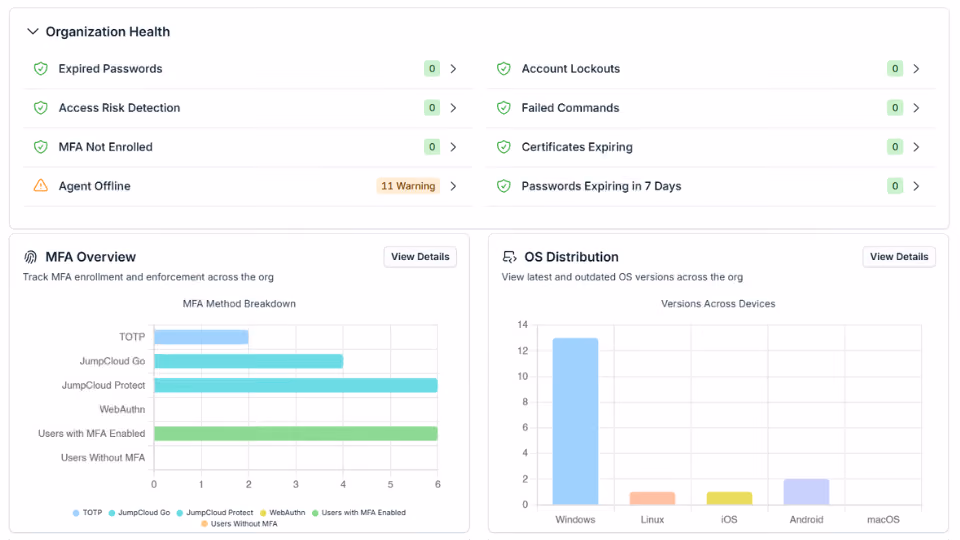This screenshot has width=960, height=540.
Task: Click the macOS axis label
Action: coord(883,519)
